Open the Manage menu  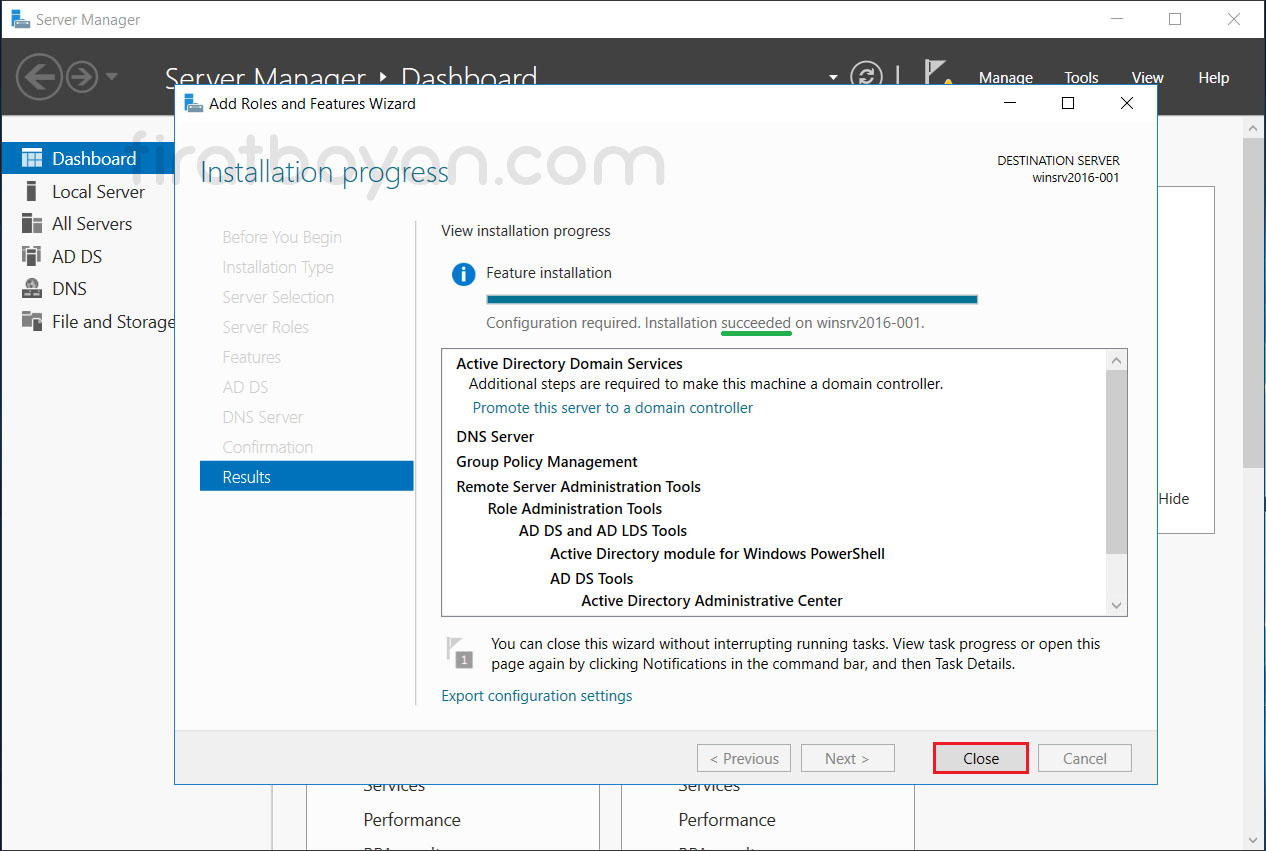(1005, 77)
